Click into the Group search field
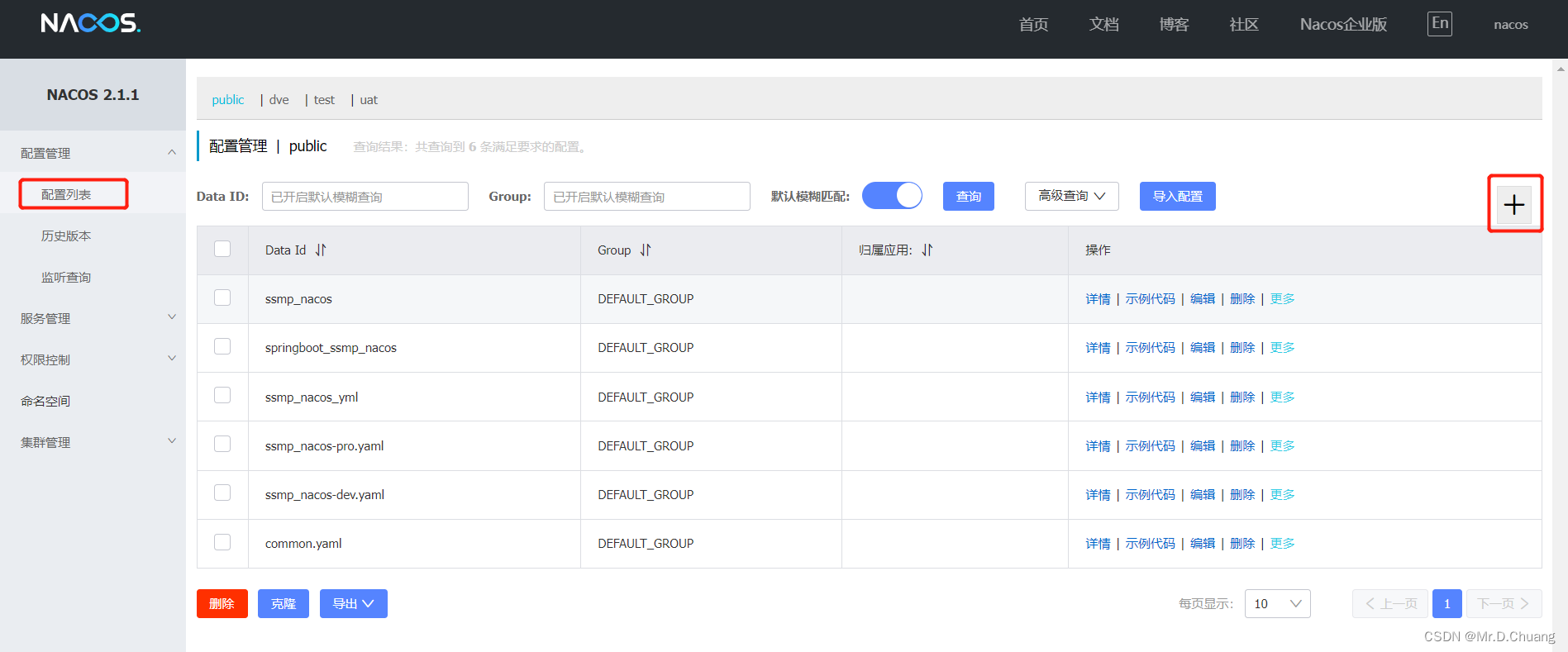The height and width of the screenshot is (652, 1568). [647, 196]
